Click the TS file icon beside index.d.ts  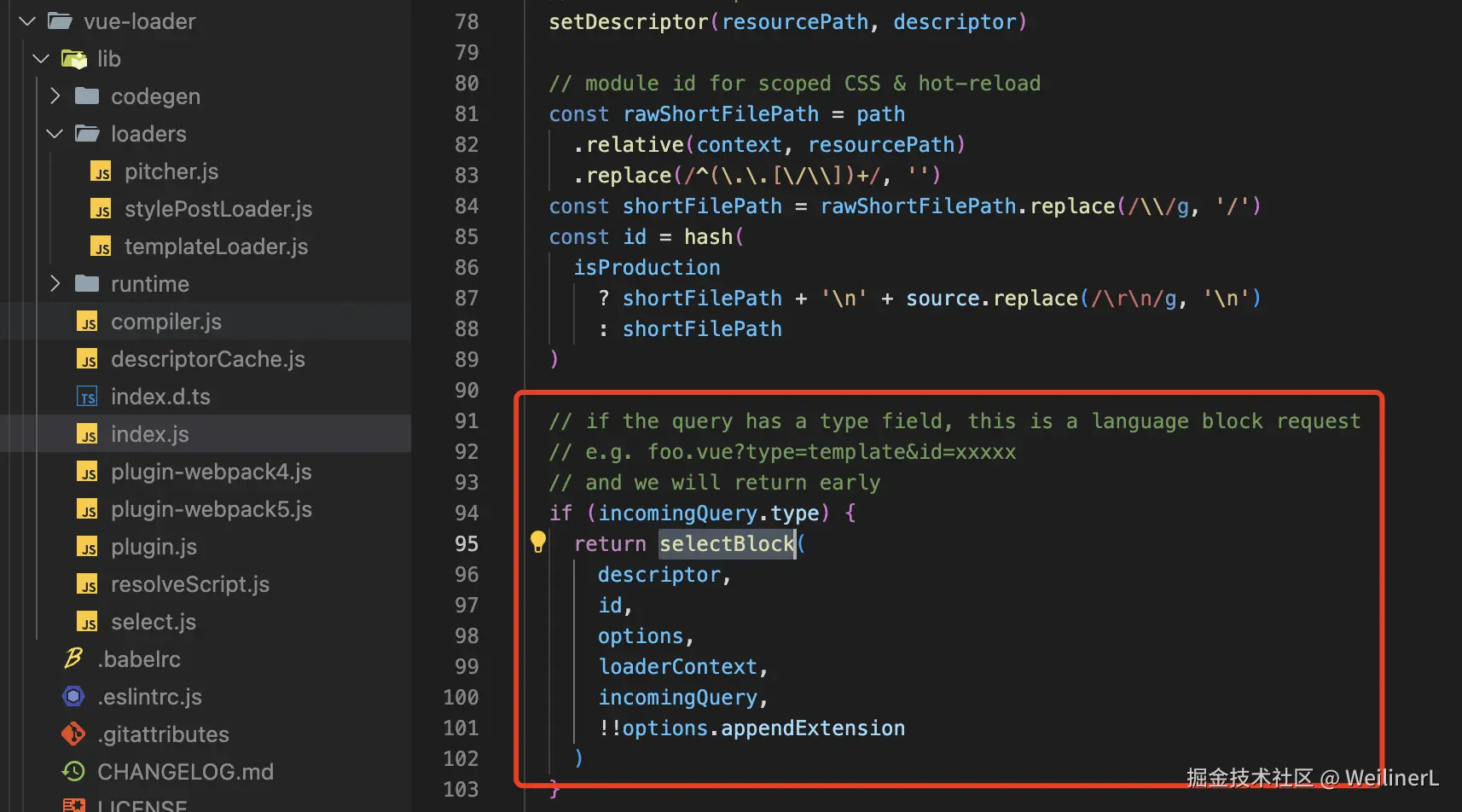click(87, 397)
